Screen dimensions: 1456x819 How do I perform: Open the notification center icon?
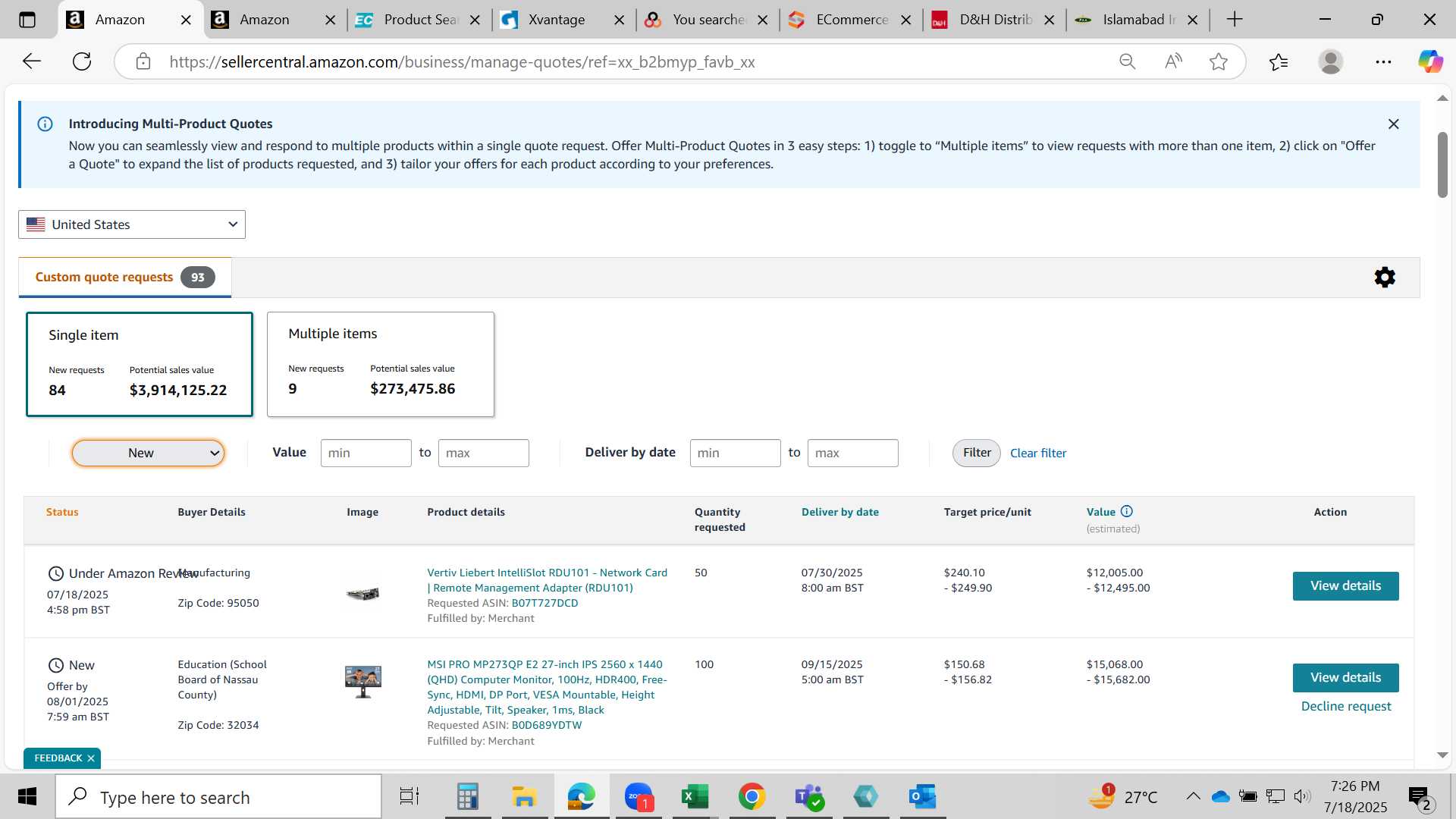click(1420, 797)
